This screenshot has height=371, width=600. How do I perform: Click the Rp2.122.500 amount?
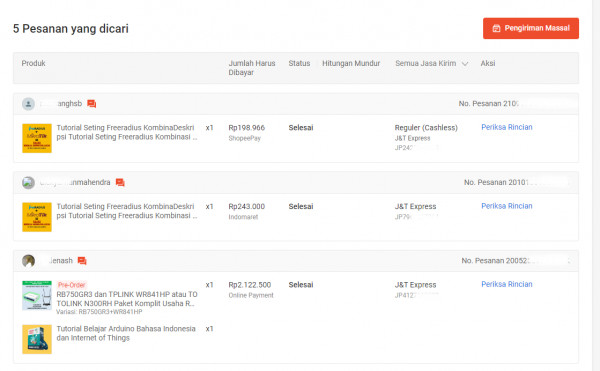(249, 285)
